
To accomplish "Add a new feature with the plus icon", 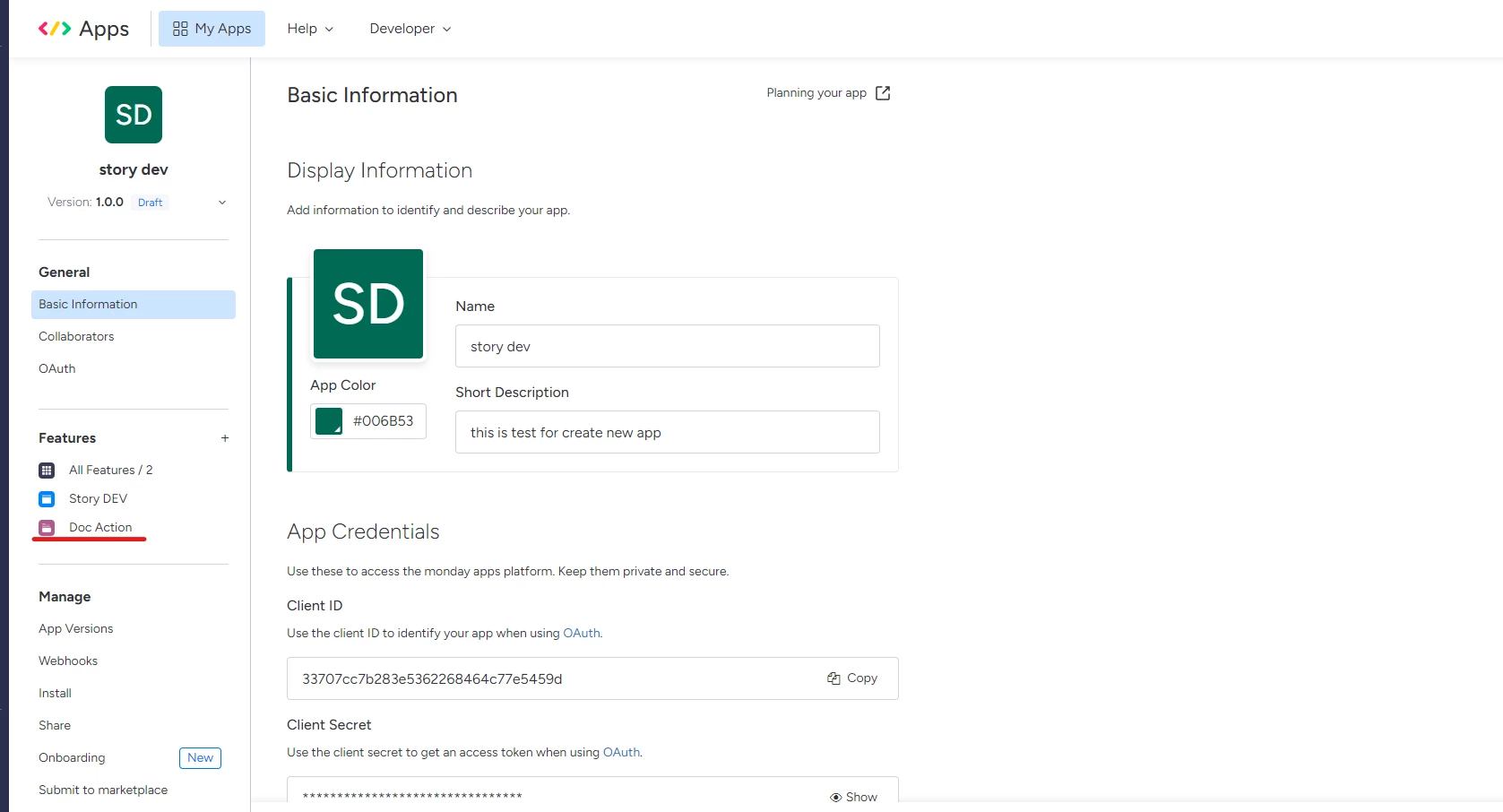I will pyautogui.click(x=225, y=438).
